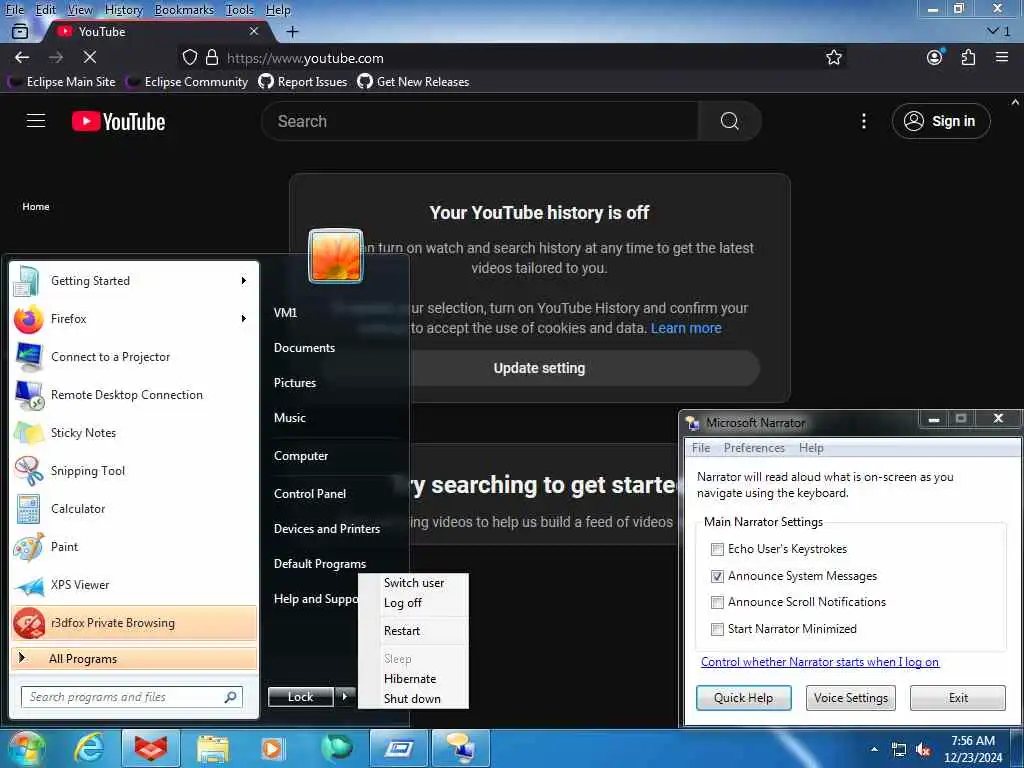Open Windows Media Player taskbar icon
Viewport: 1024px width, 768px height.
point(273,748)
